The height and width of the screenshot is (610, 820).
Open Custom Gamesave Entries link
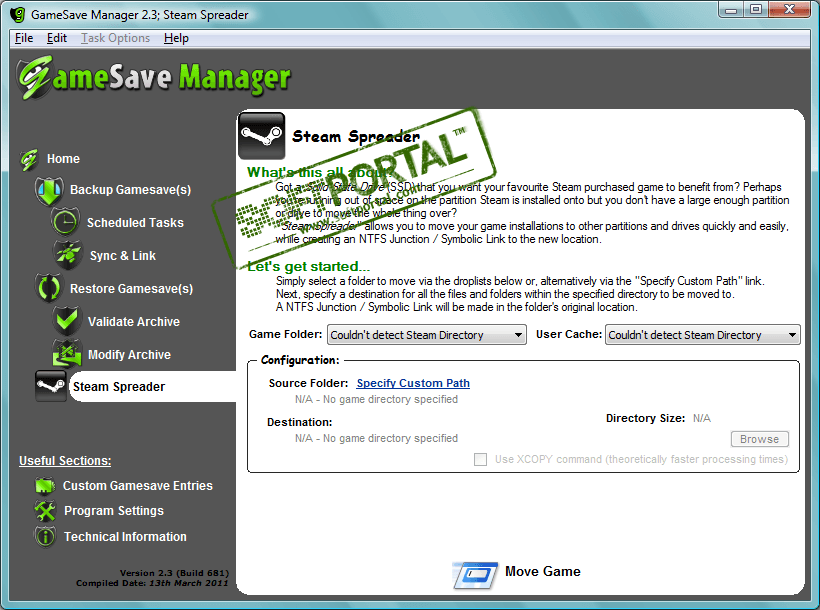tap(138, 485)
